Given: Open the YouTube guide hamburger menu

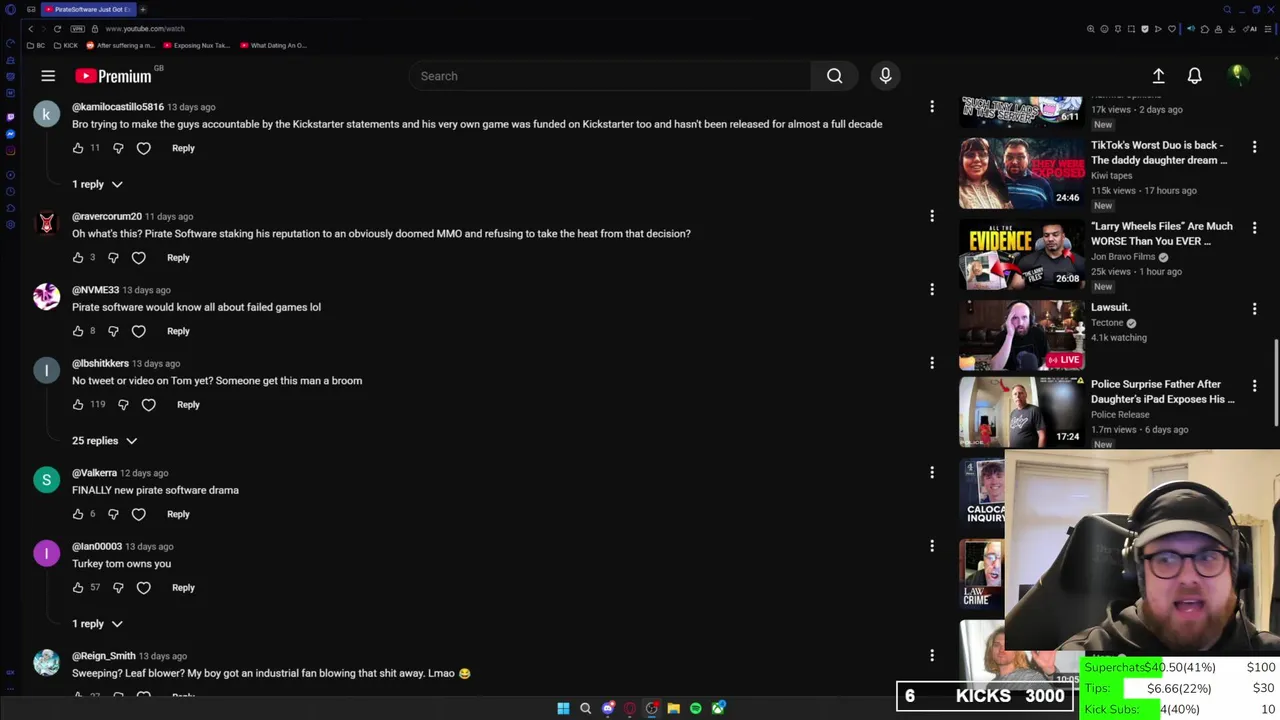Looking at the screenshot, I should pyautogui.click(x=48, y=76).
